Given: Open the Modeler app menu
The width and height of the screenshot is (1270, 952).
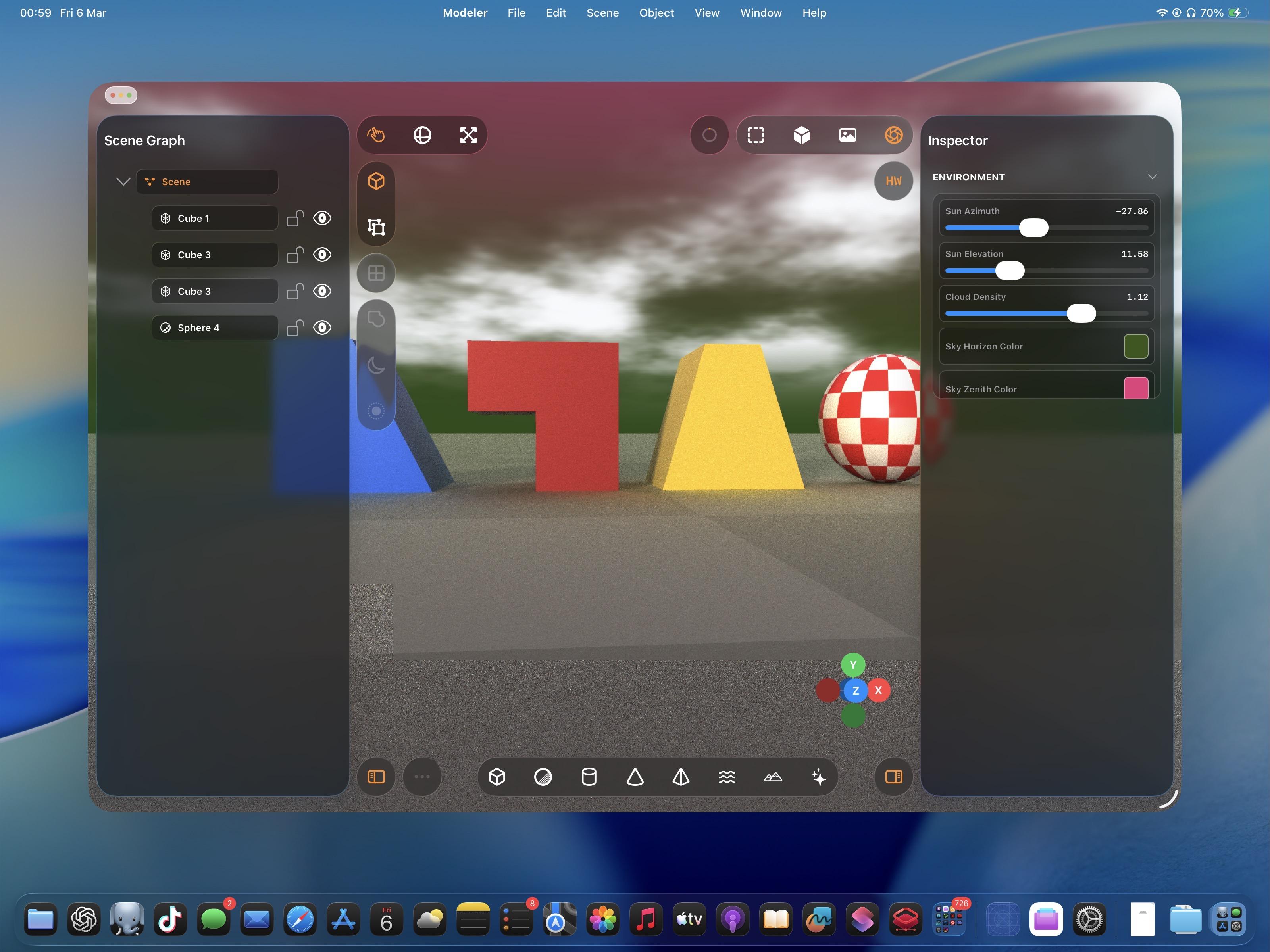Looking at the screenshot, I should tap(465, 13).
